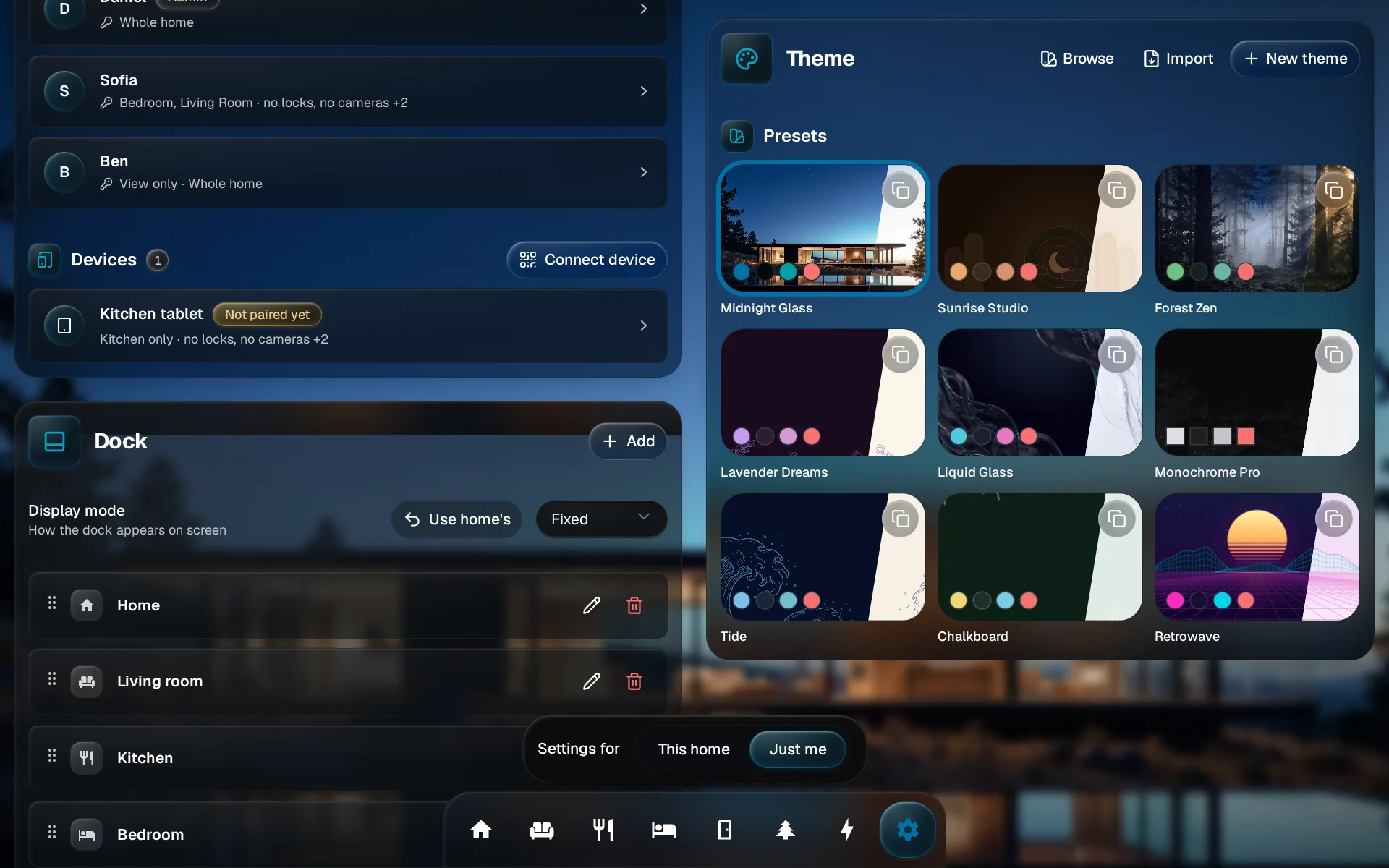Click Retrowave's magenta color swatch
Image resolution: width=1389 pixels, height=868 pixels.
pyautogui.click(x=1176, y=600)
